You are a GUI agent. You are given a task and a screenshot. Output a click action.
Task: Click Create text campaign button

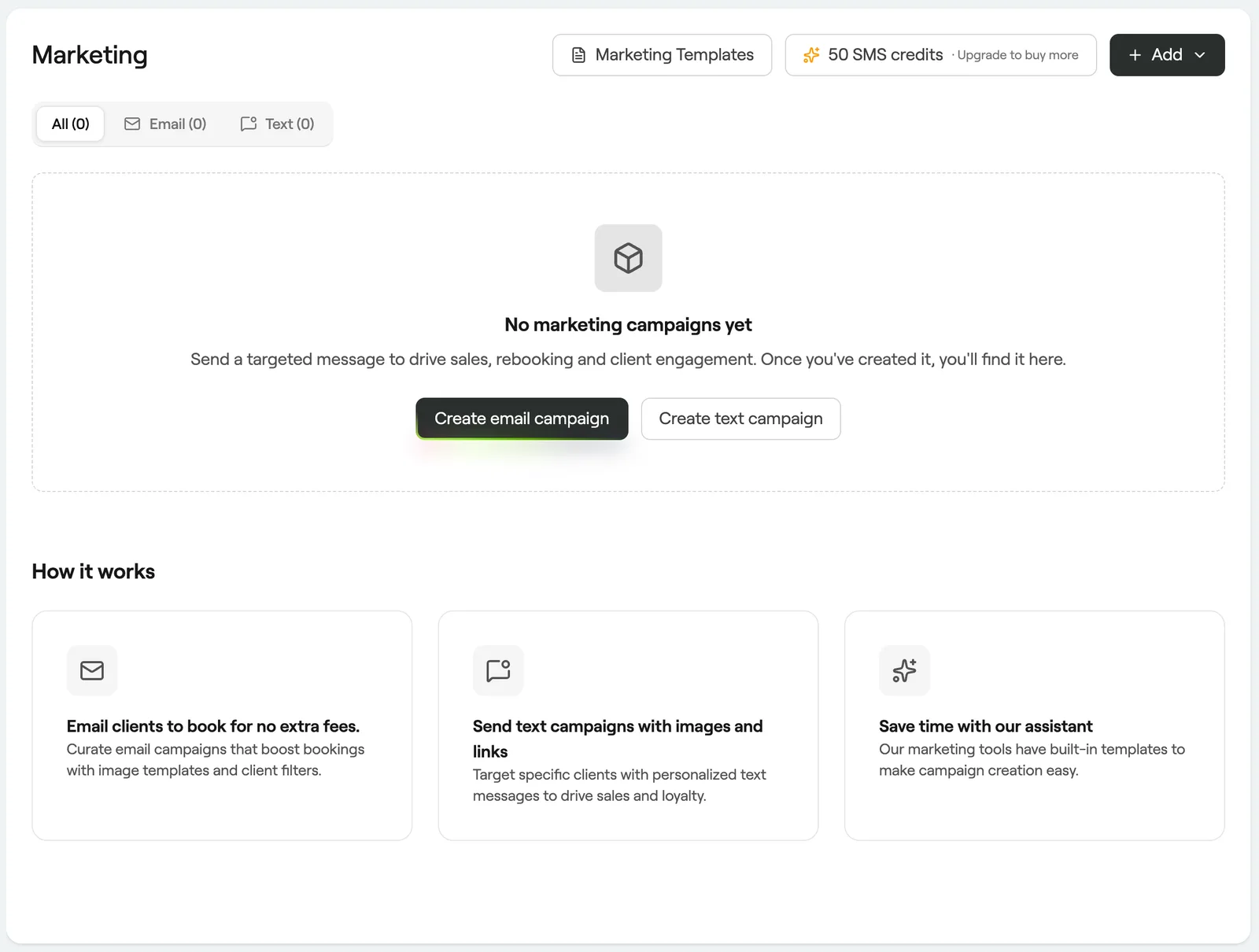click(x=740, y=419)
